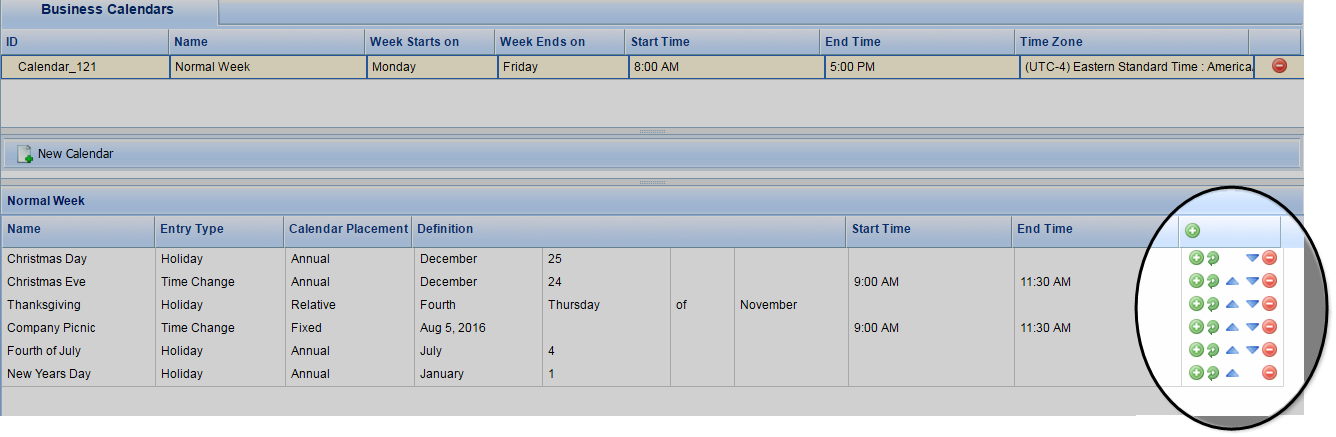The width and height of the screenshot is (1336, 437).
Task: Select the Time Zone cell for Calendar_121
Action: click(x=1138, y=67)
